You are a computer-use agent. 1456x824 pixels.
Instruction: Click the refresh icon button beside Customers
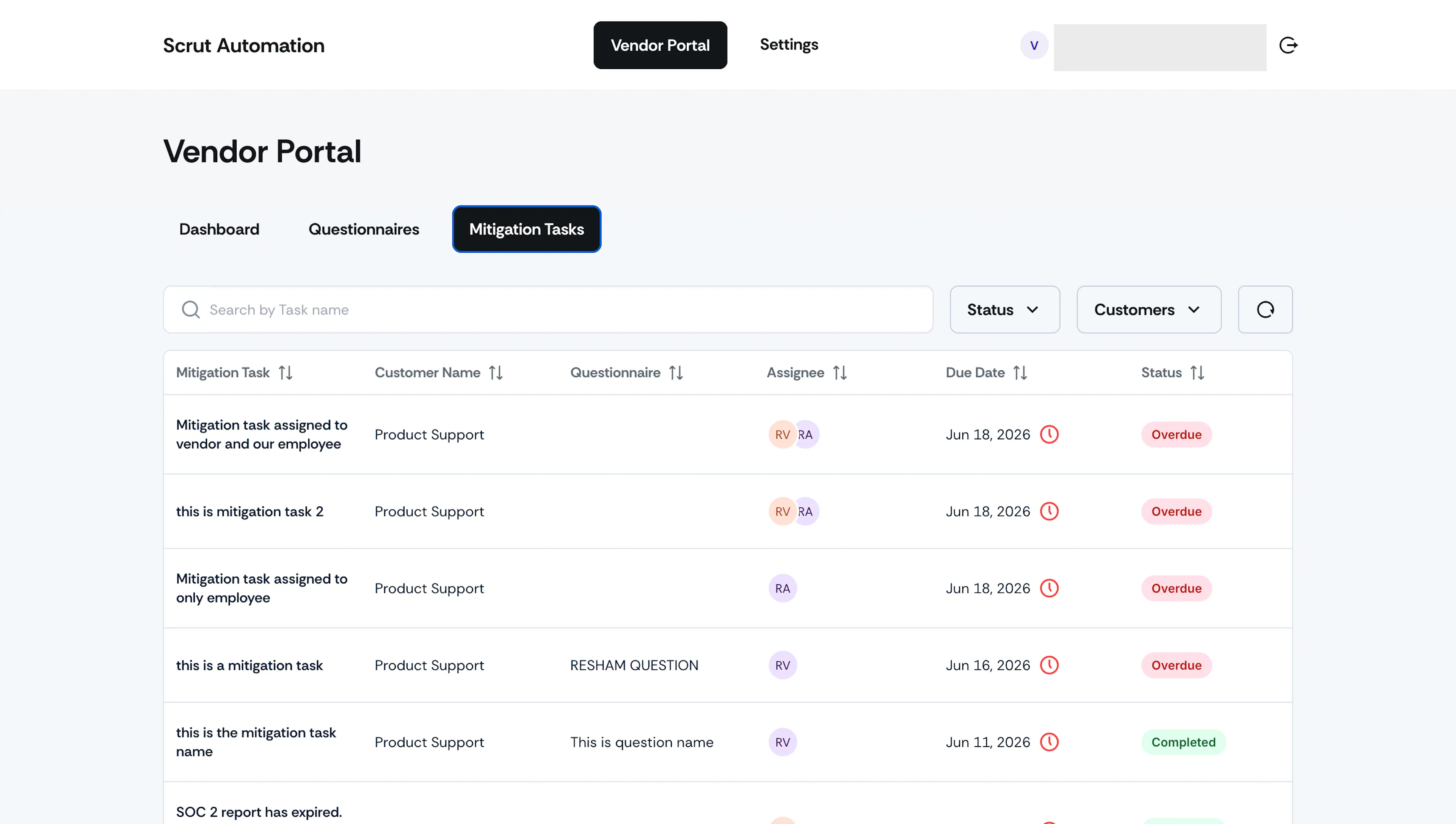click(x=1265, y=310)
